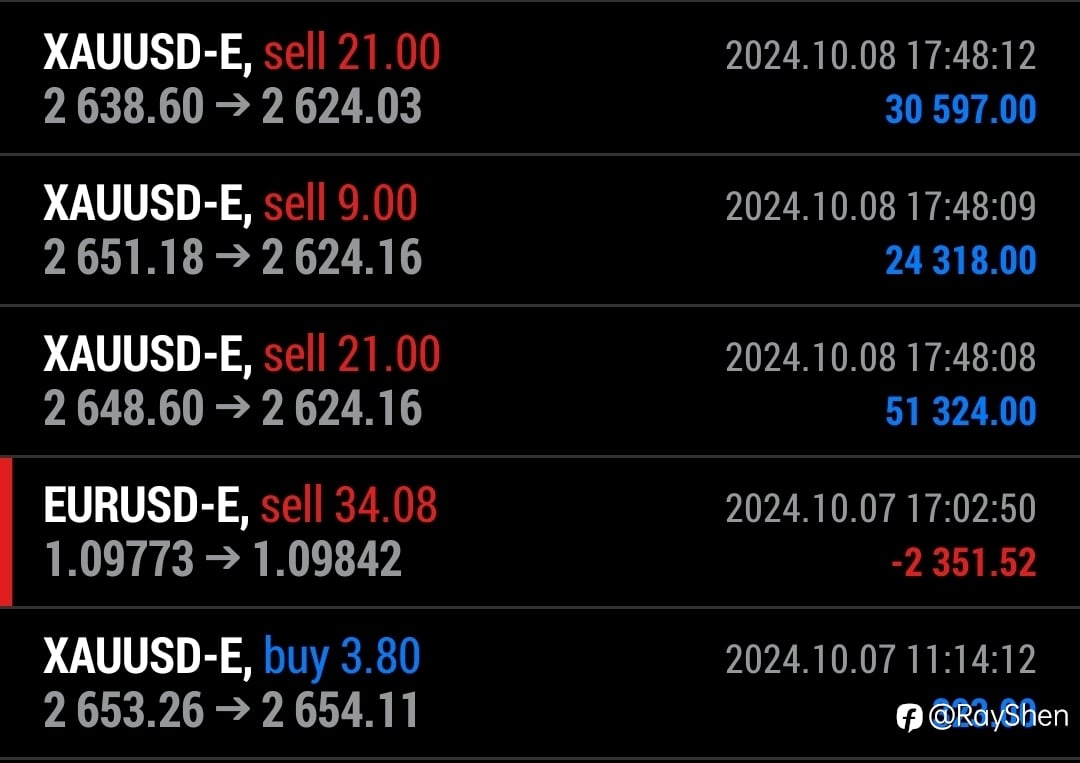Click the -2 351.52 loss value
Image resolution: width=1080 pixels, height=763 pixels.
pos(964,563)
